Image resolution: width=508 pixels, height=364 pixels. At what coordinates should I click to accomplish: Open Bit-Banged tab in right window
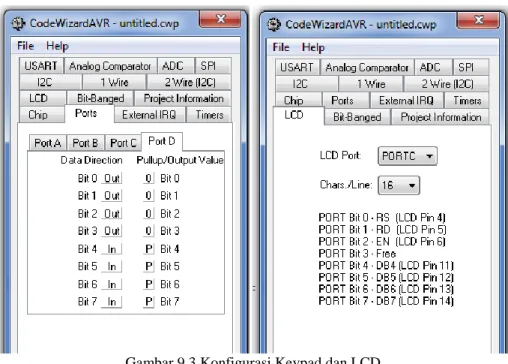(x=357, y=117)
